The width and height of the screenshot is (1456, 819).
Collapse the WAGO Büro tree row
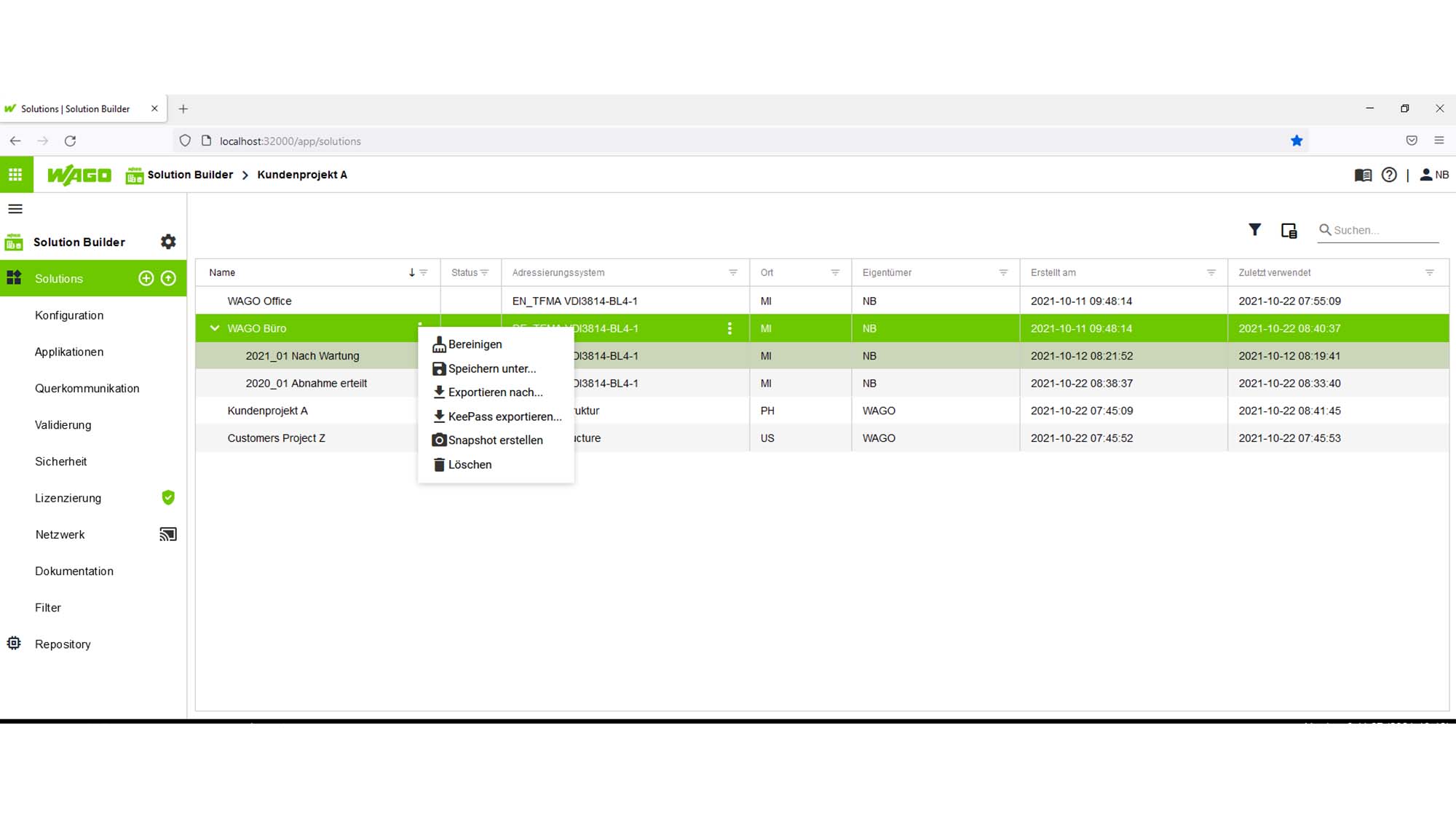215,328
